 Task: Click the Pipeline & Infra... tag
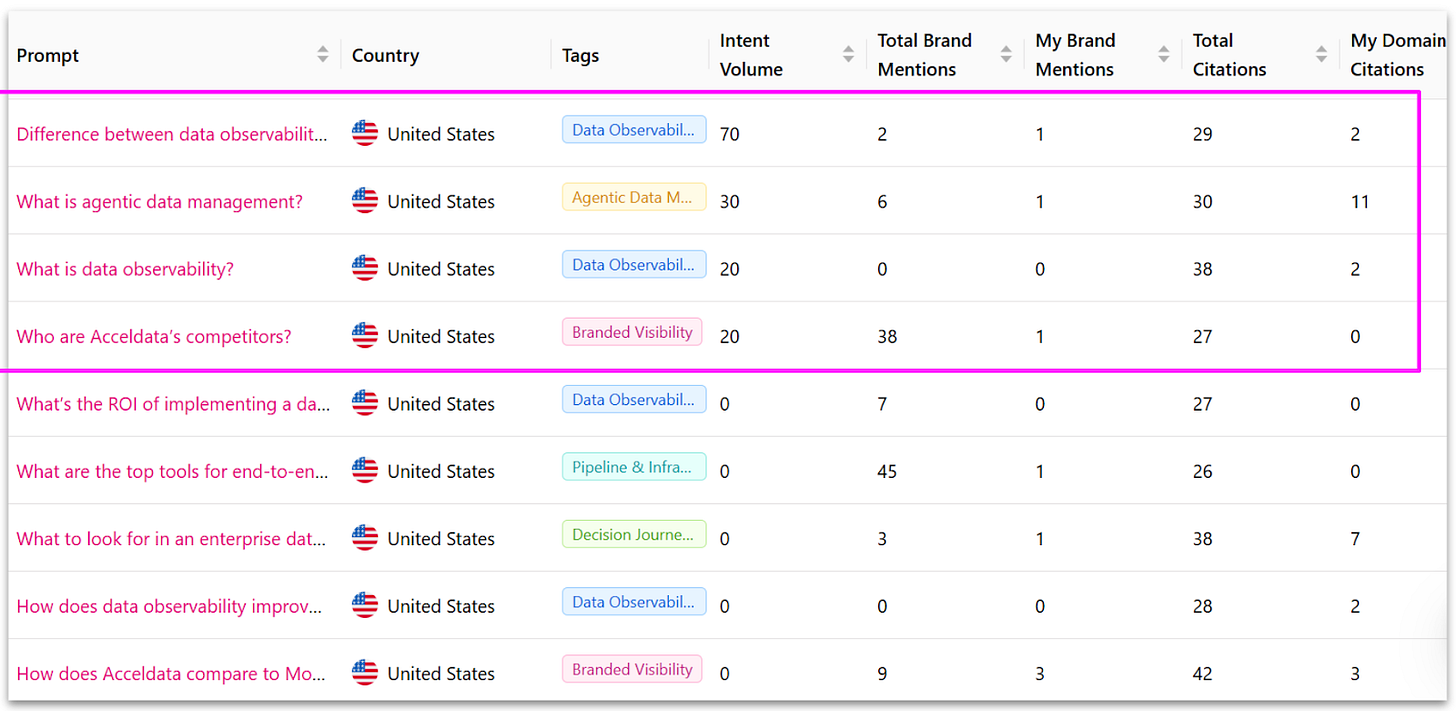pos(634,467)
